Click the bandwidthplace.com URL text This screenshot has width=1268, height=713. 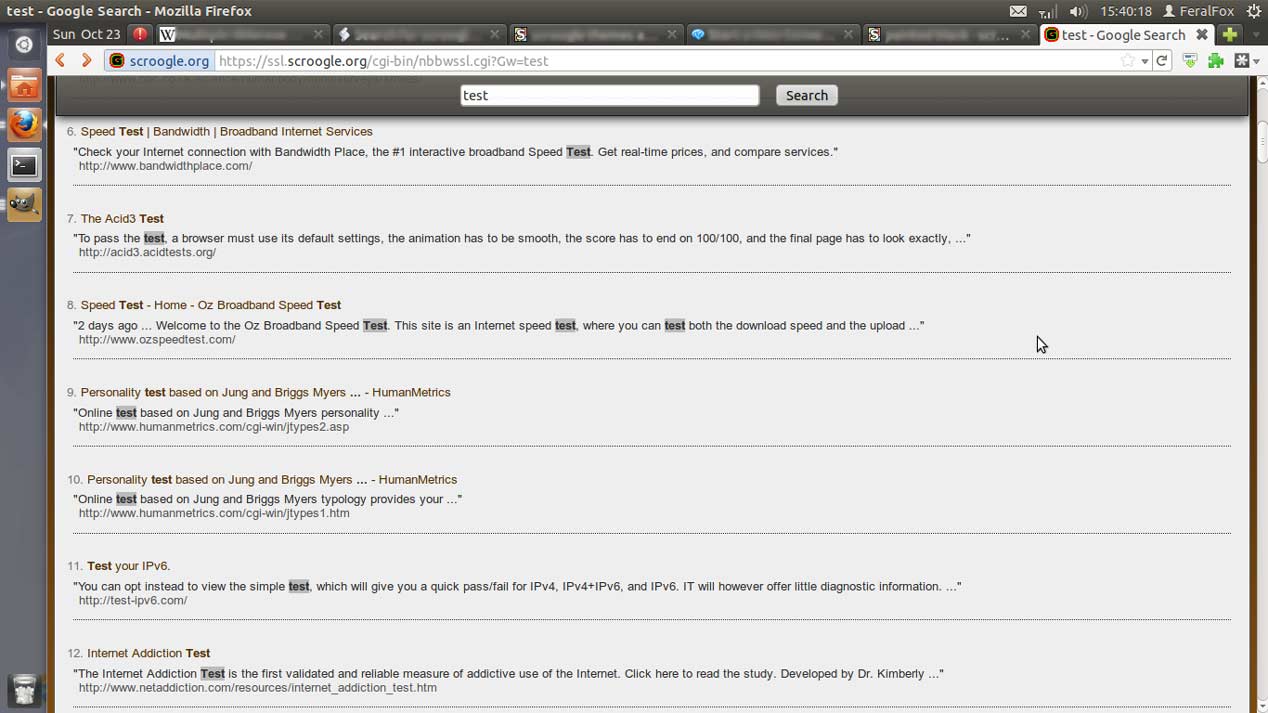pyautogui.click(x=165, y=166)
